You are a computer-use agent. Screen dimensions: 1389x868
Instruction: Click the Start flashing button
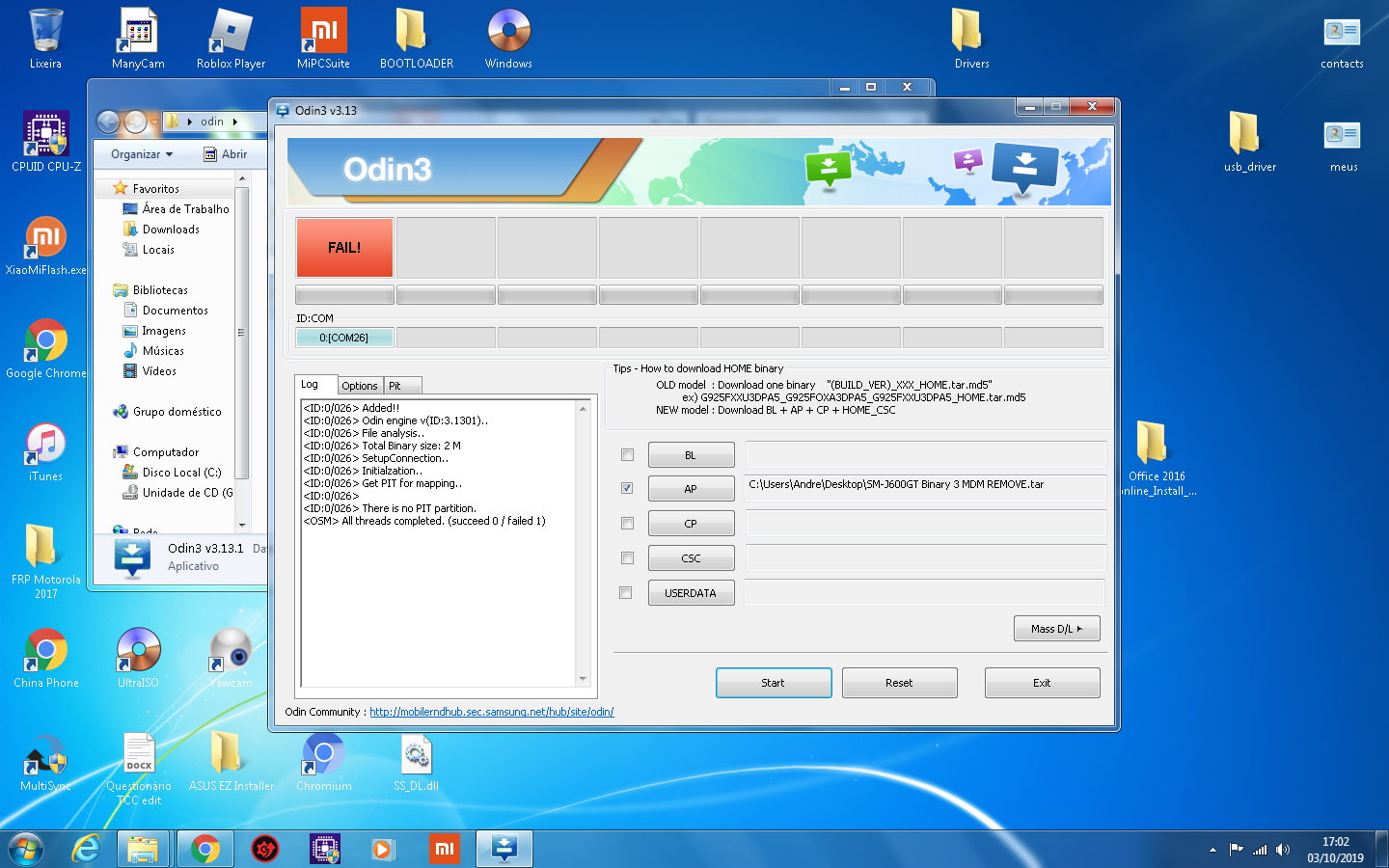coord(774,683)
